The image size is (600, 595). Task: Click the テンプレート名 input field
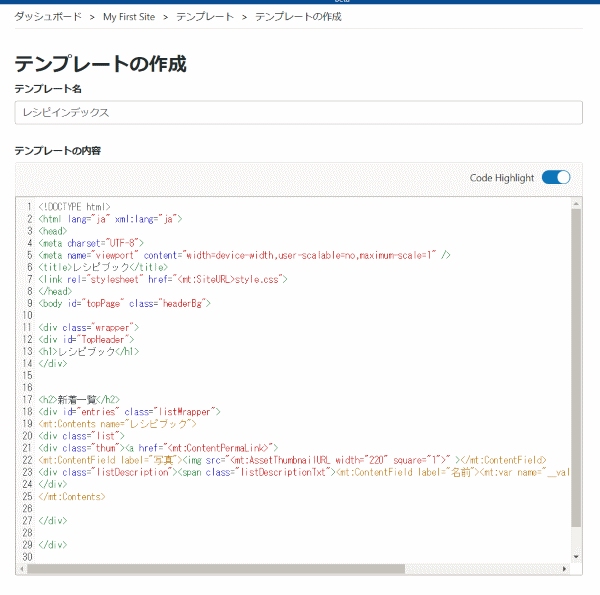(x=298, y=112)
